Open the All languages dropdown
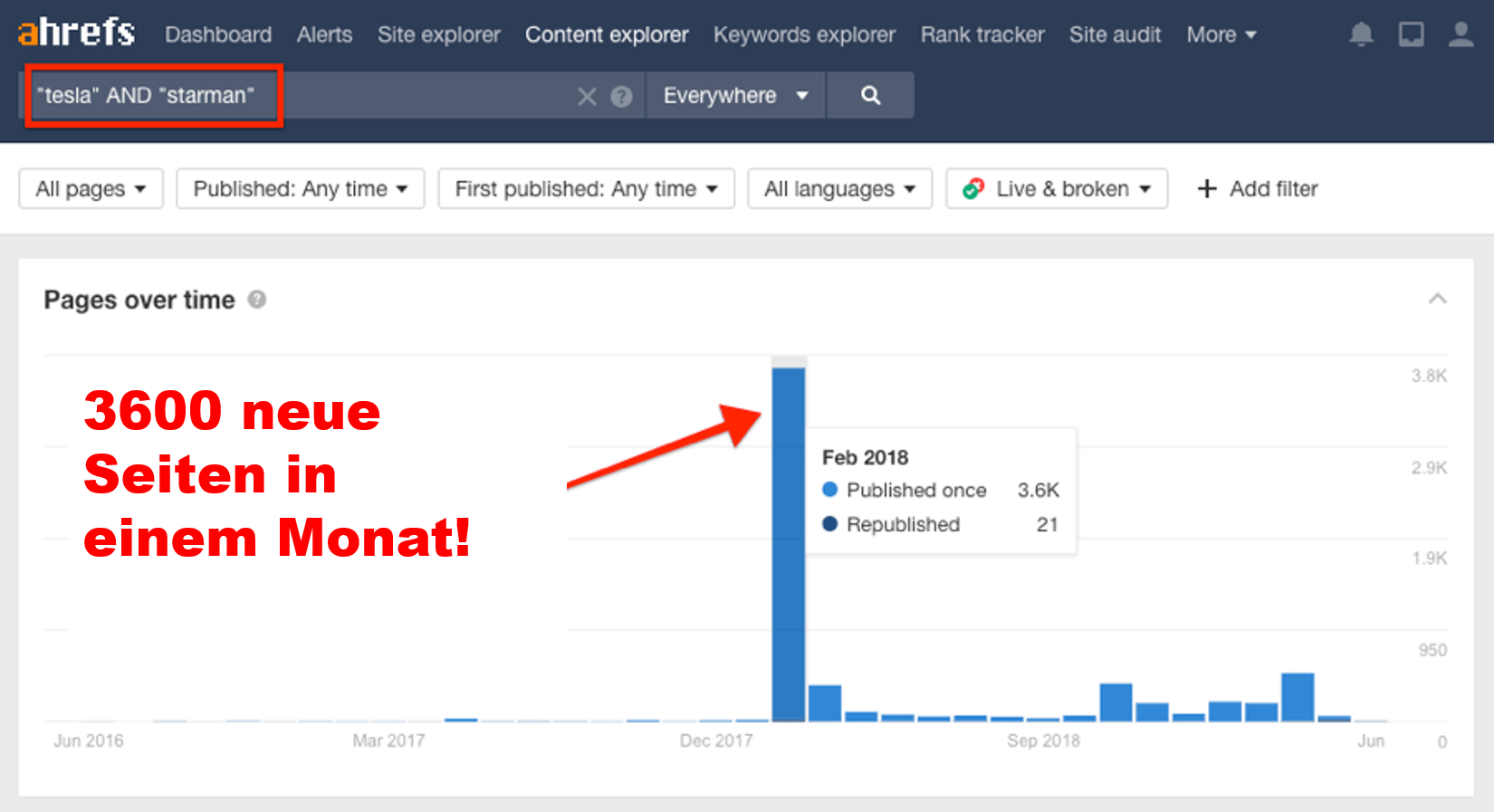Viewport: 1494px width, 812px height. coord(839,188)
